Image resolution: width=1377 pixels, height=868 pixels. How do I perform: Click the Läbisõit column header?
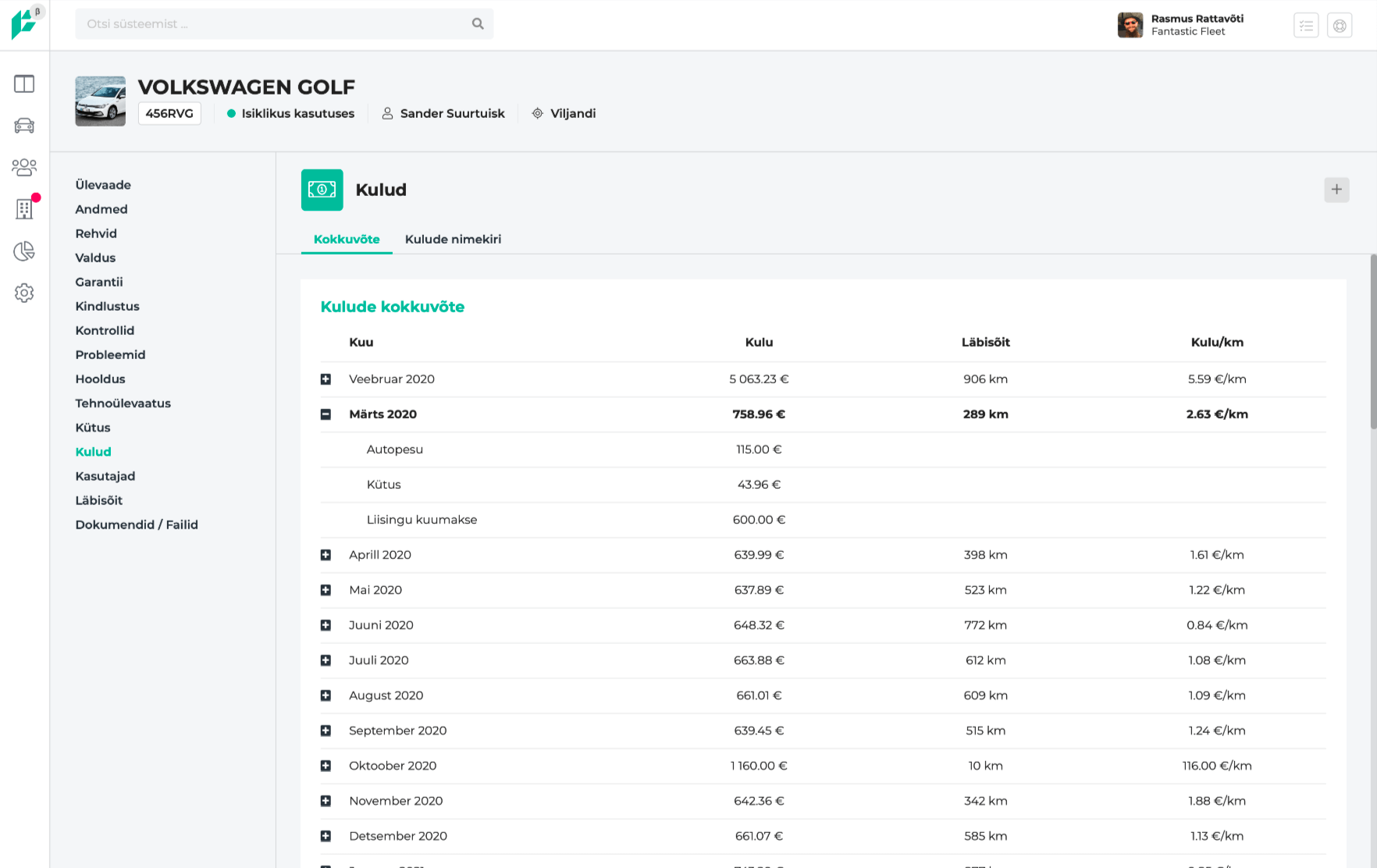[x=985, y=342]
